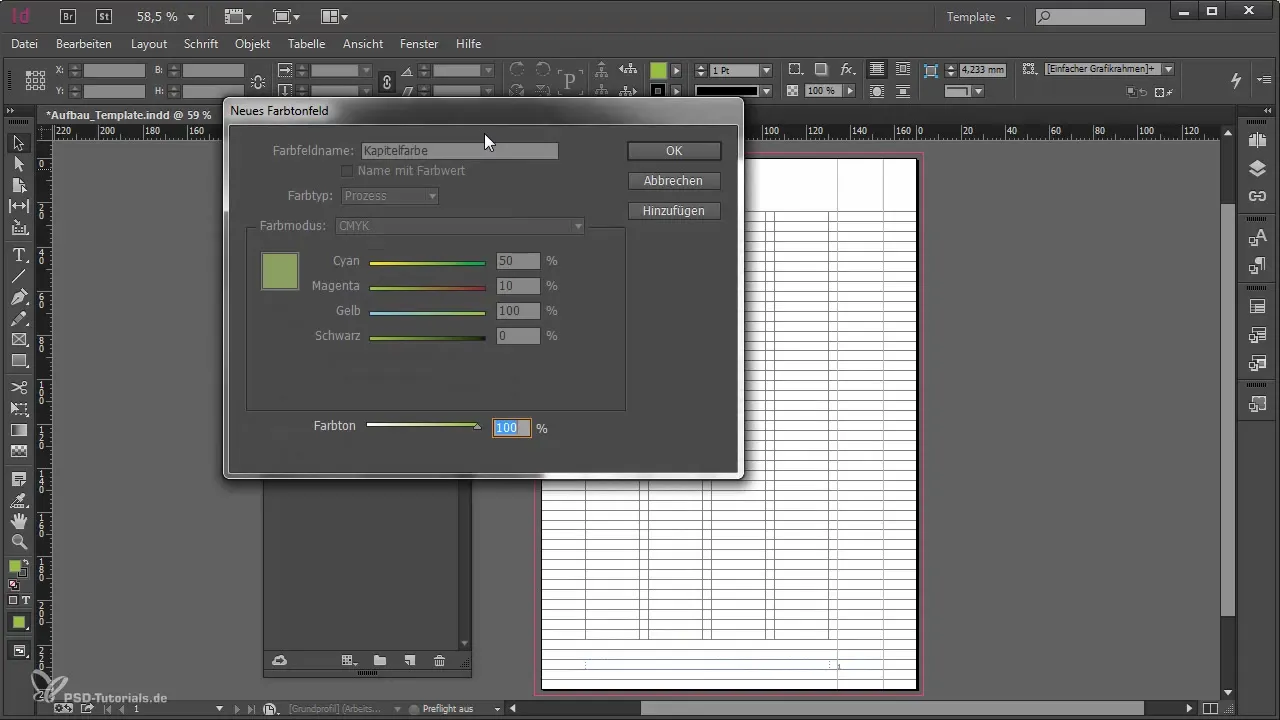Open the stroke weight 1 Pt dropdown
The height and width of the screenshot is (720, 1280).
pyautogui.click(x=766, y=70)
